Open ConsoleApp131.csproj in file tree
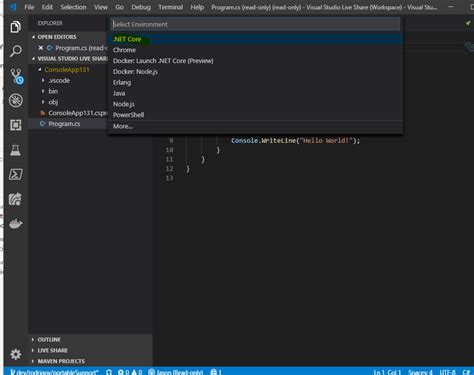Image resolution: width=474 pixels, height=375 pixels. (78, 113)
